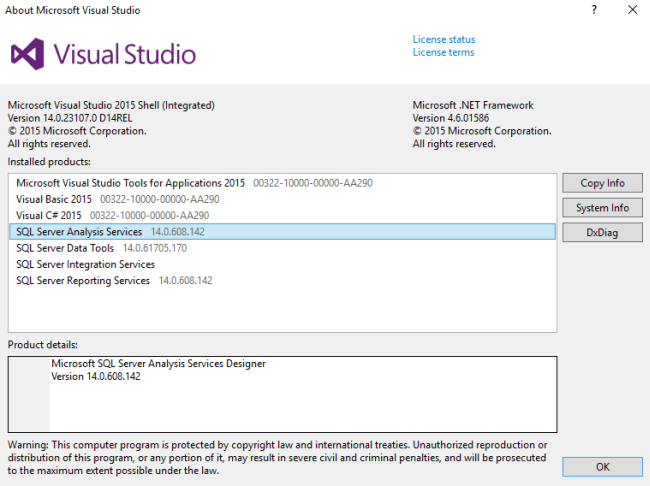This screenshot has height=486, width=650.
Task: Confirm with the OK button
Action: tap(602, 467)
